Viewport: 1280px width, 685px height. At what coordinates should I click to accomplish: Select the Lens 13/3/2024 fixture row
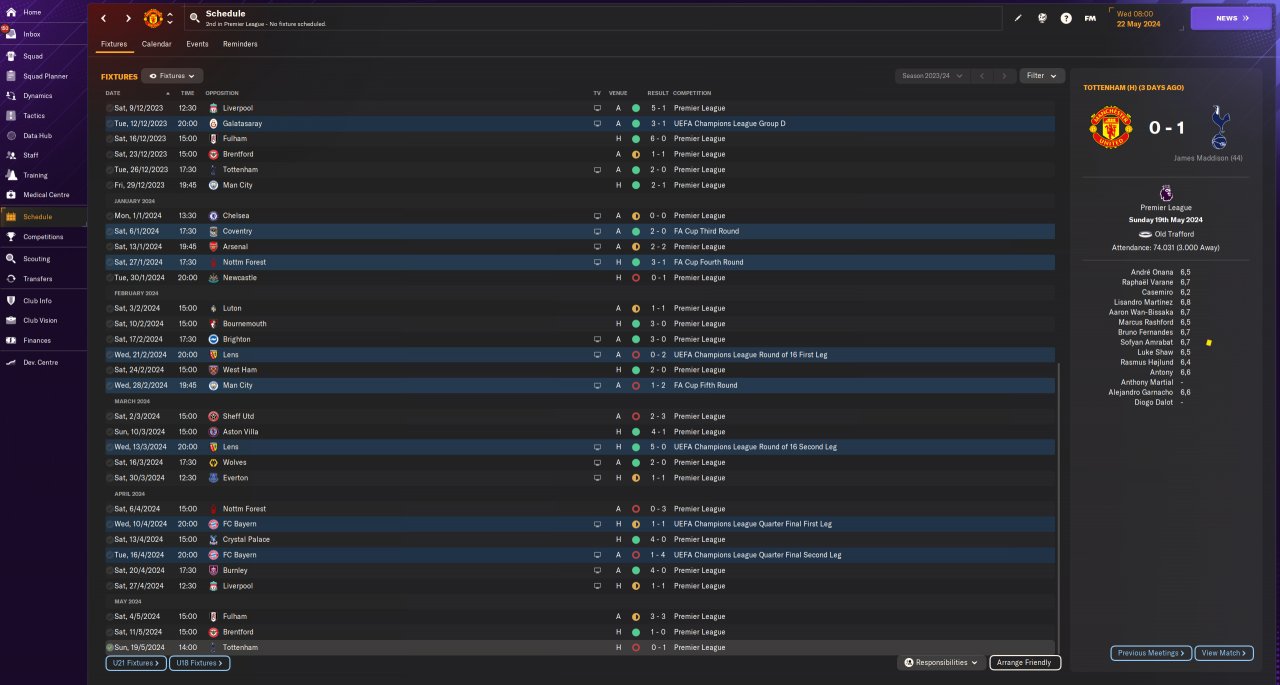click(x=580, y=447)
